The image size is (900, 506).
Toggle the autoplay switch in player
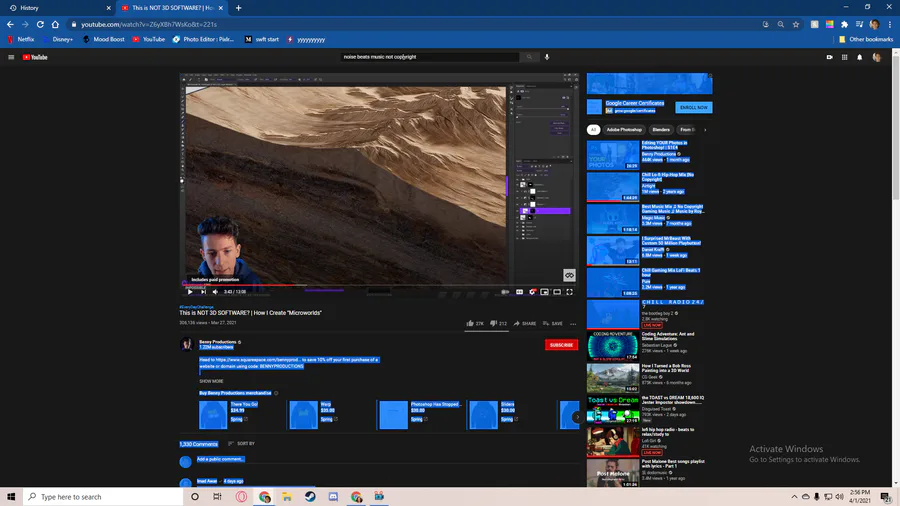(x=506, y=292)
